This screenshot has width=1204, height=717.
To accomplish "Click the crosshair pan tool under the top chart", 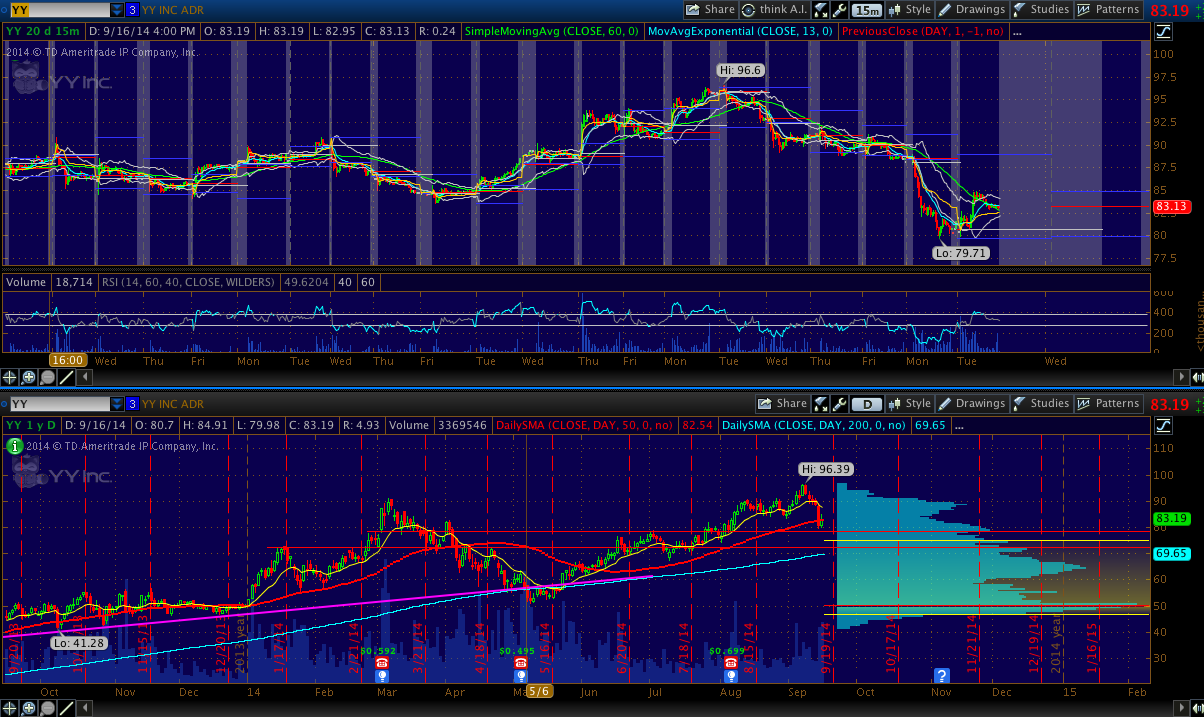I will coord(10,377).
